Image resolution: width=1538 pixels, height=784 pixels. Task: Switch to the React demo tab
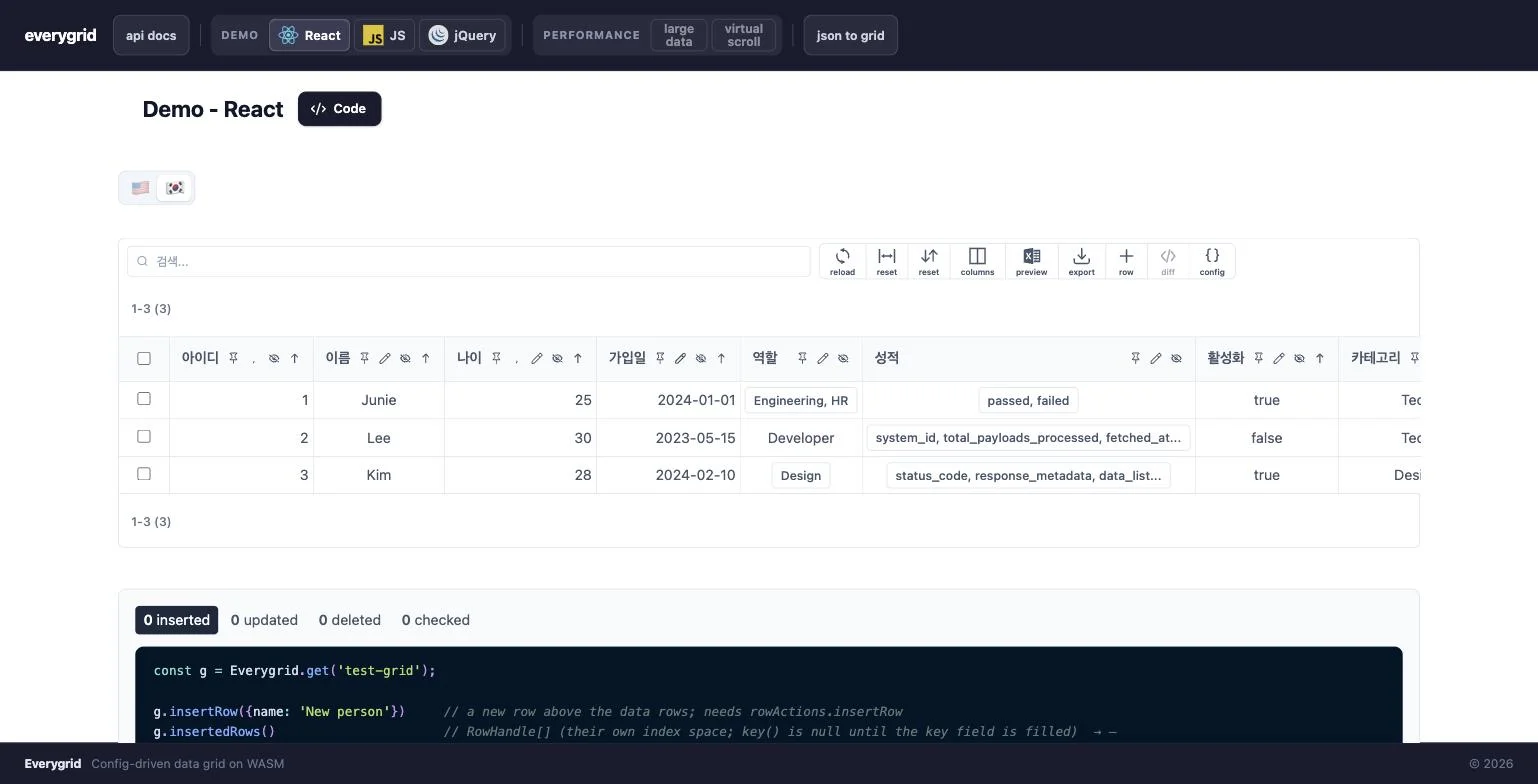click(309, 35)
